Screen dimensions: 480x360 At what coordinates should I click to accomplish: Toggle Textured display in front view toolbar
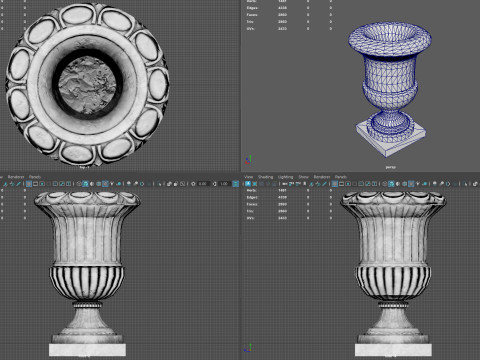105,184
